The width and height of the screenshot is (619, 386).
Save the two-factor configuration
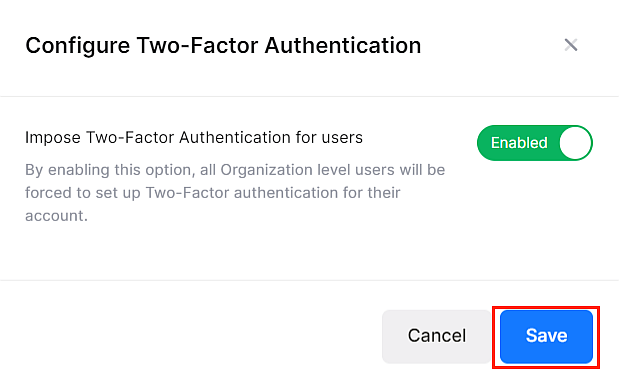[546, 337]
